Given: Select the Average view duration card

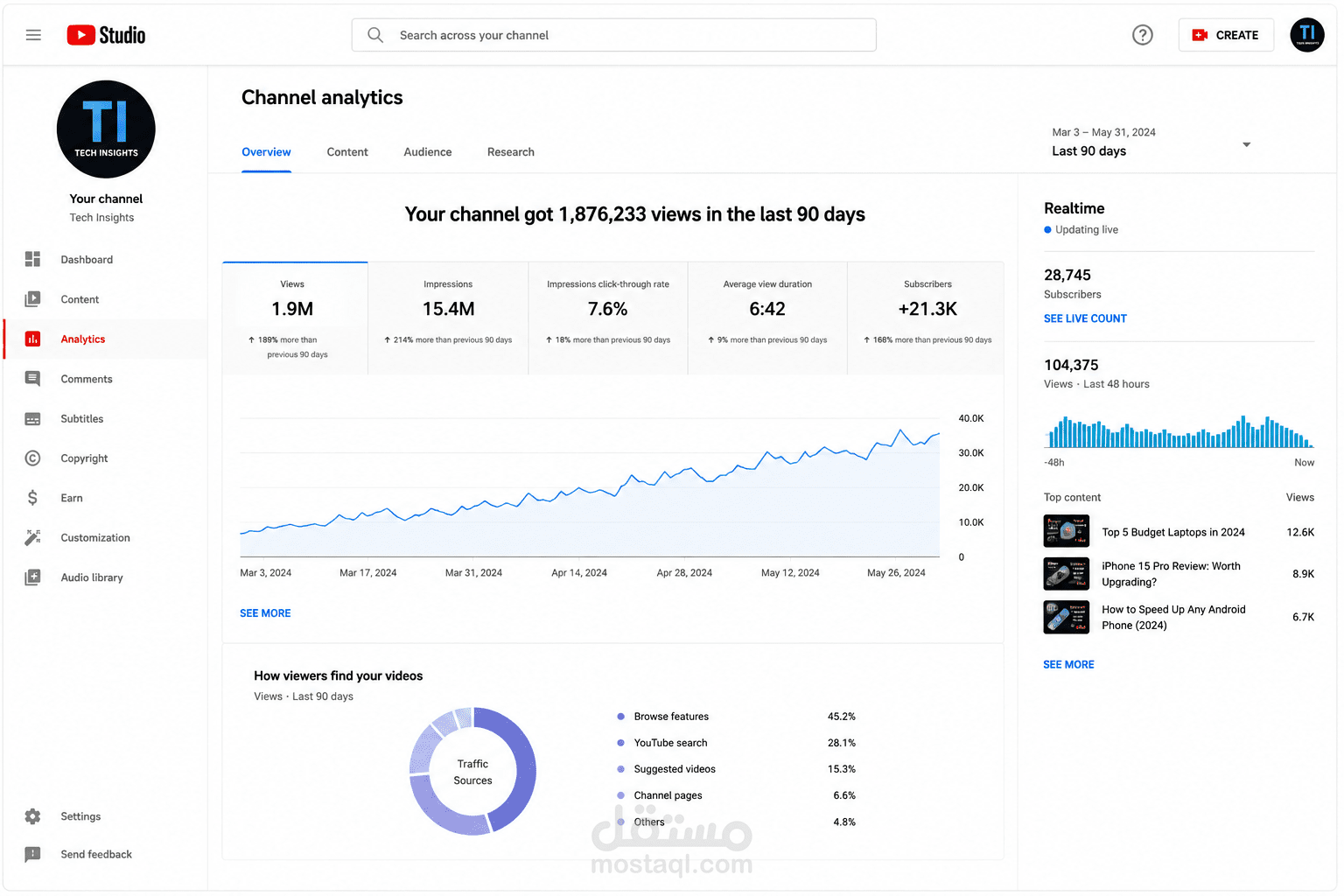Looking at the screenshot, I should pos(767,318).
